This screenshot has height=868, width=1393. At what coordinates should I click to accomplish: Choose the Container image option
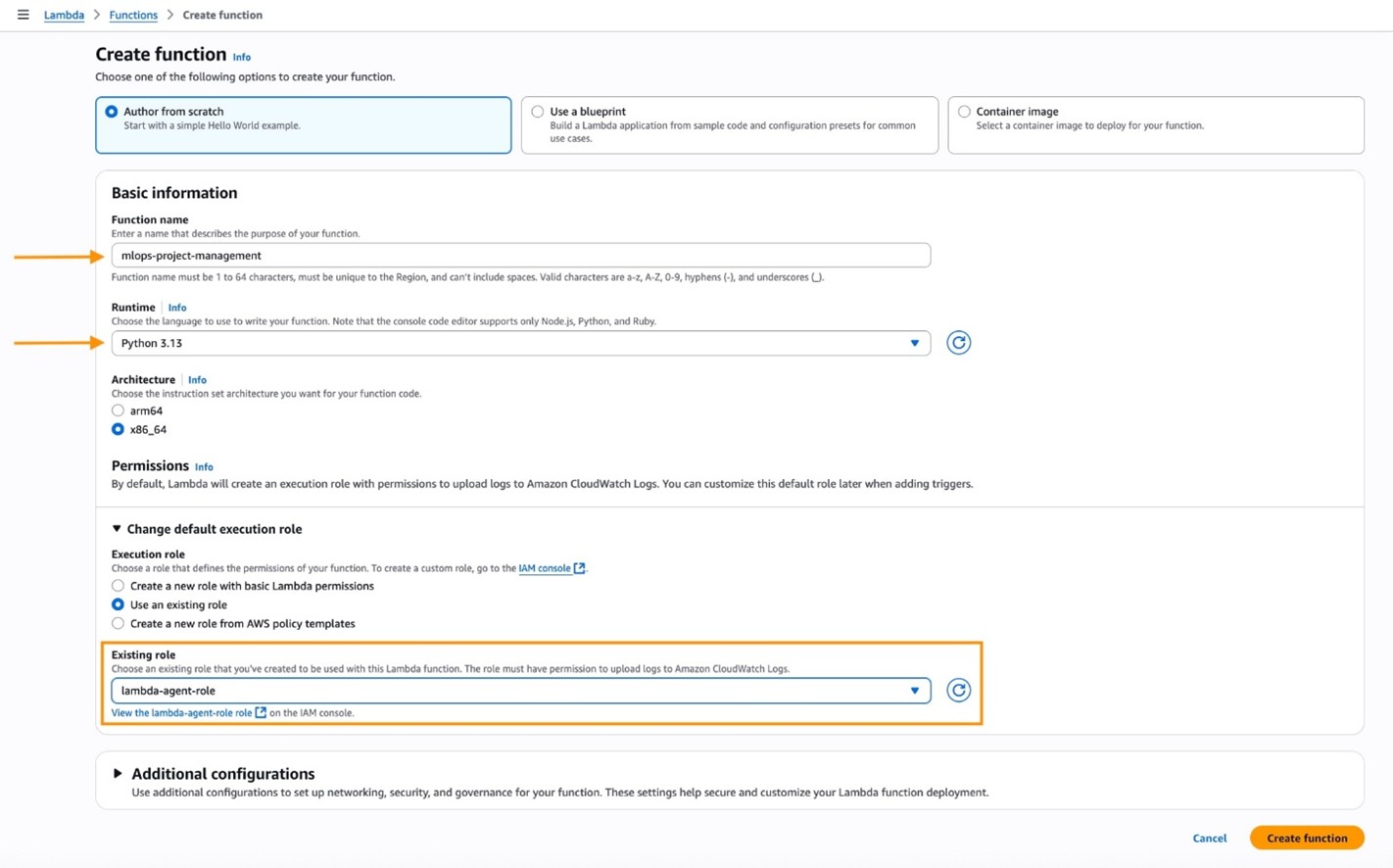pyautogui.click(x=964, y=112)
